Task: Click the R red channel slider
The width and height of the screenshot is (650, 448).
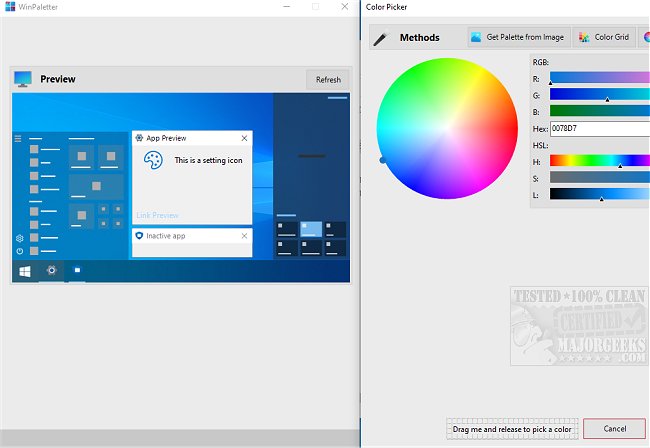Action: [x=600, y=77]
